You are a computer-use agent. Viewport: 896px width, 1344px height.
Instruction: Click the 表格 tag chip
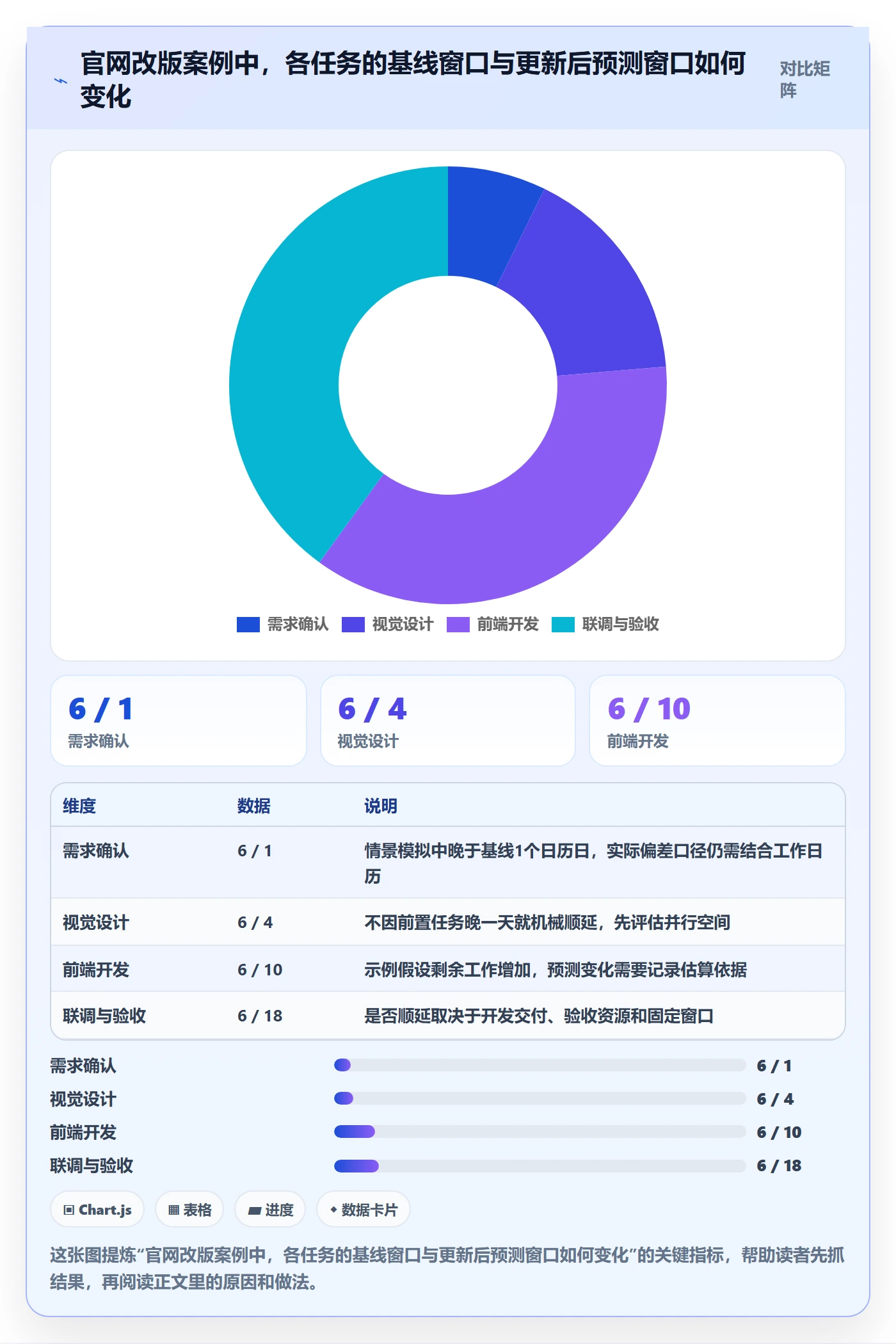point(189,1210)
